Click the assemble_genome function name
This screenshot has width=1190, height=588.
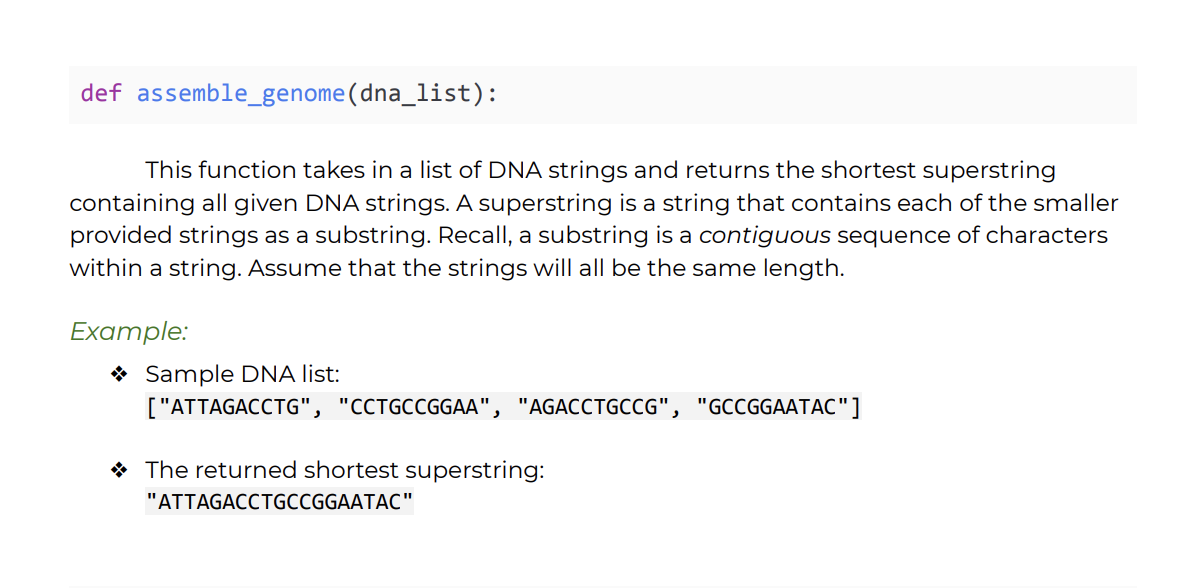pyautogui.click(x=241, y=95)
